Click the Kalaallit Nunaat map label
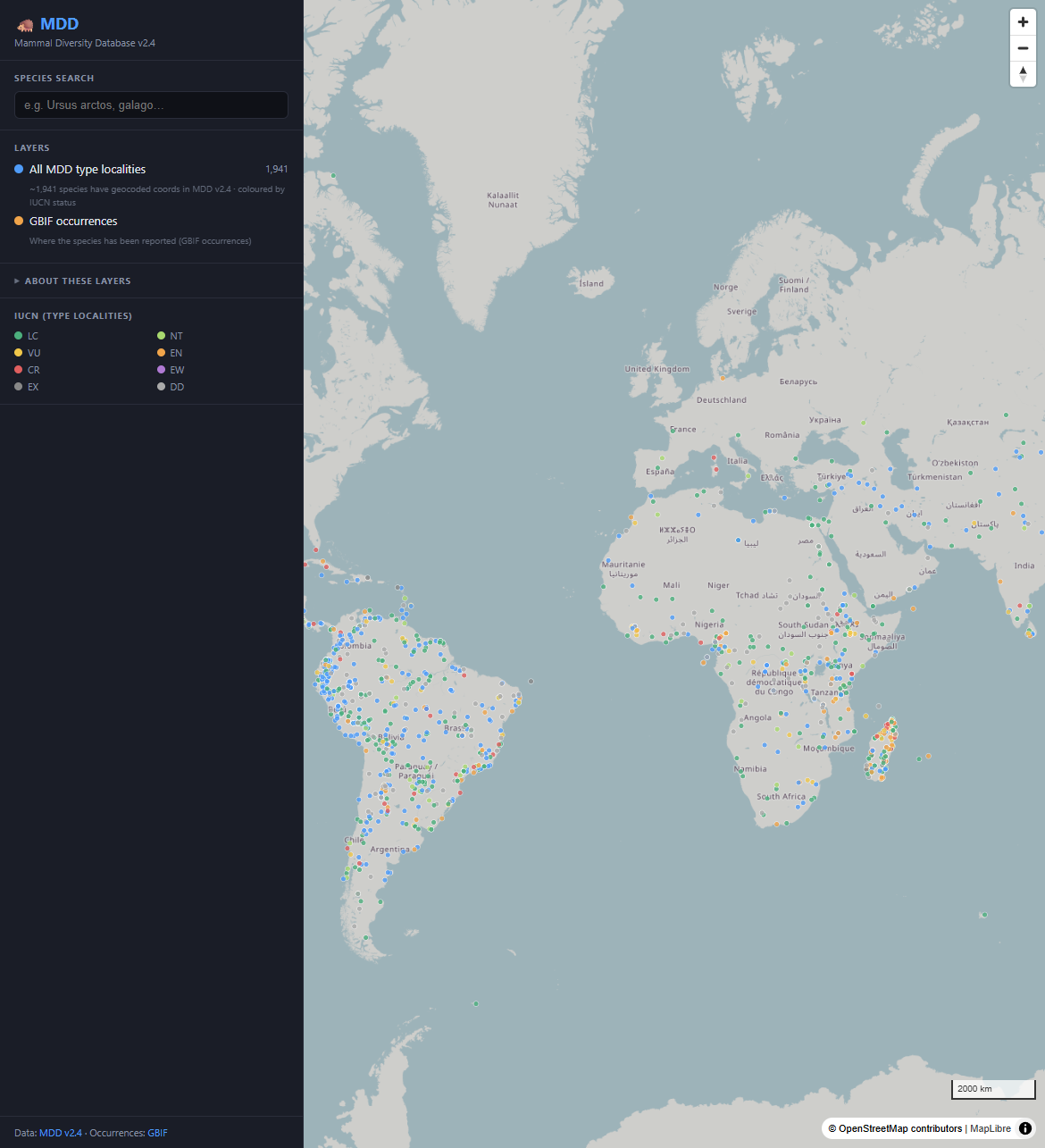 click(503, 200)
